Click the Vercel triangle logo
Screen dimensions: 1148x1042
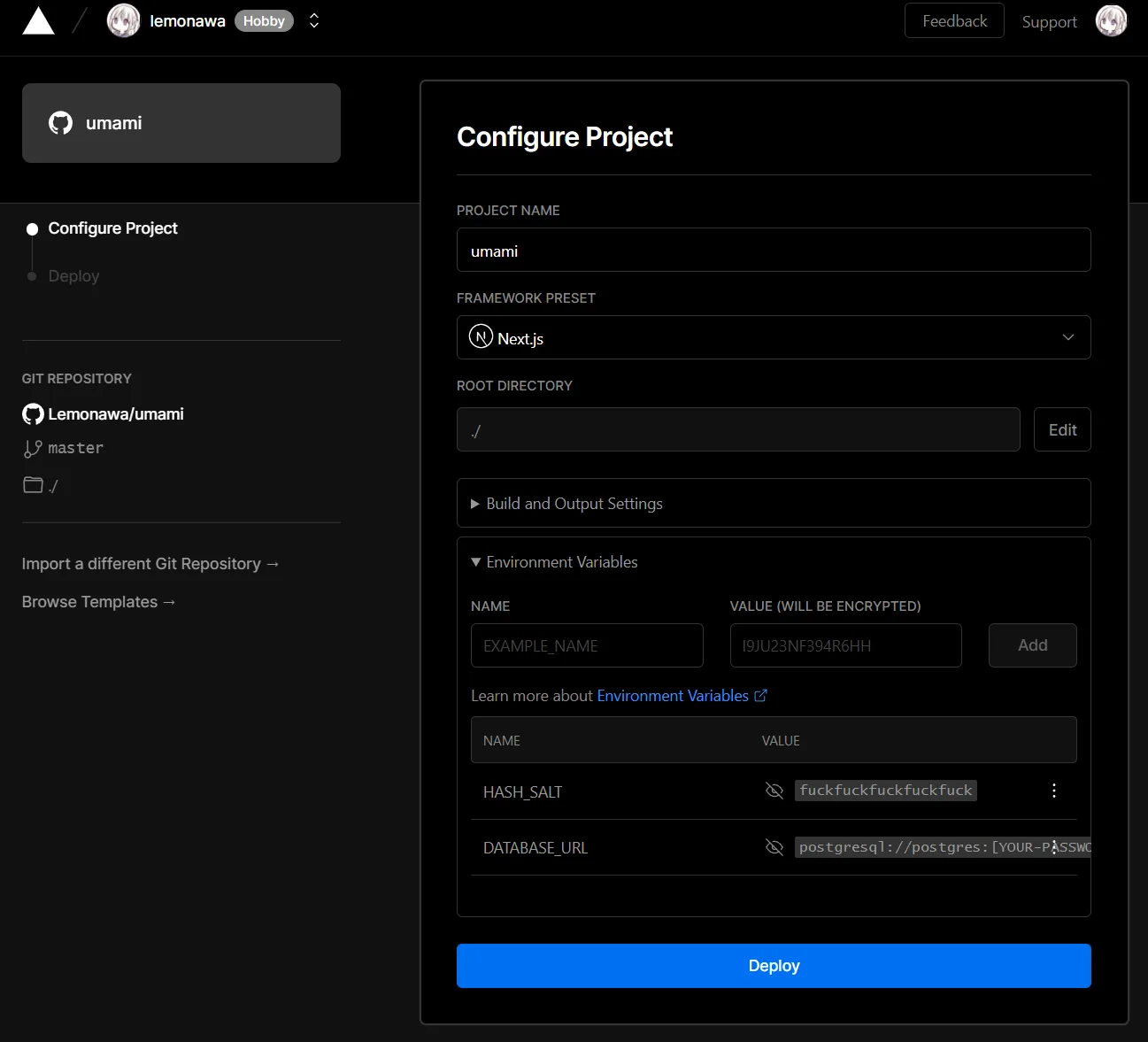pyautogui.click(x=38, y=20)
